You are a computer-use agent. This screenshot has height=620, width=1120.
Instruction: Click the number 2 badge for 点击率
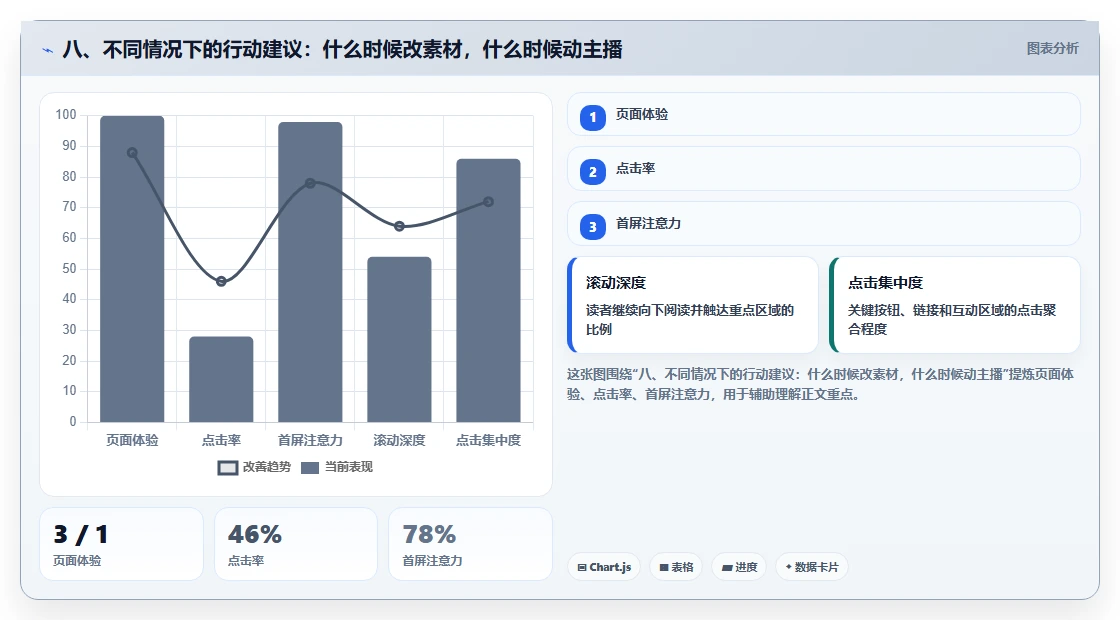(592, 171)
